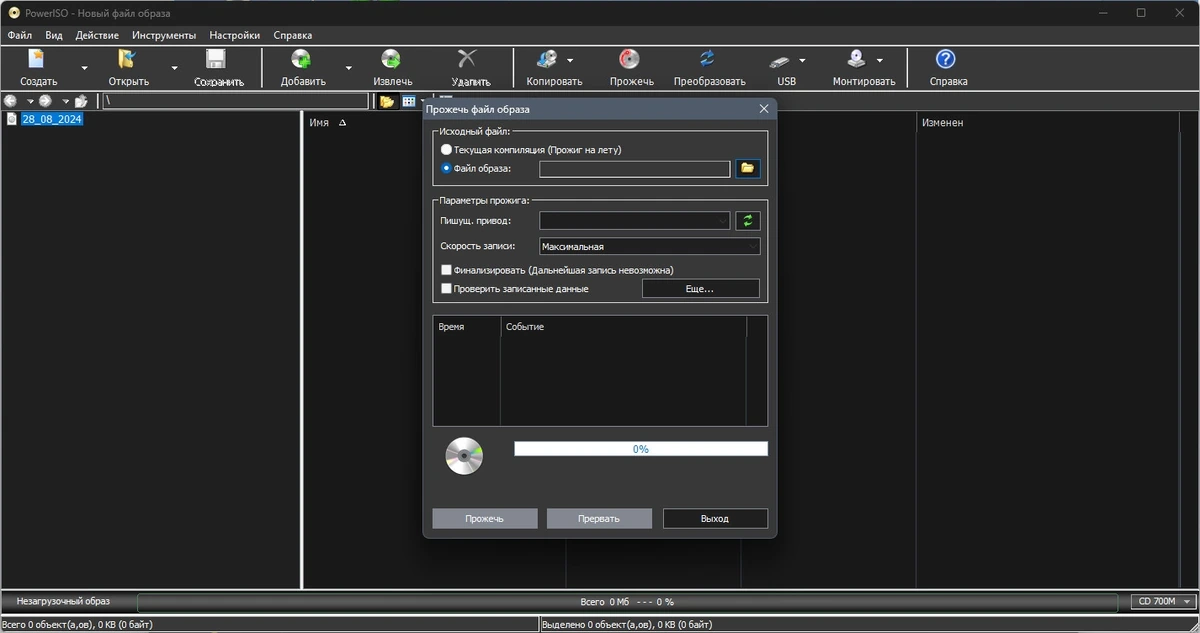Click the USB drive toolbar icon
Viewport: 1200px width, 633px height.
[781, 60]
